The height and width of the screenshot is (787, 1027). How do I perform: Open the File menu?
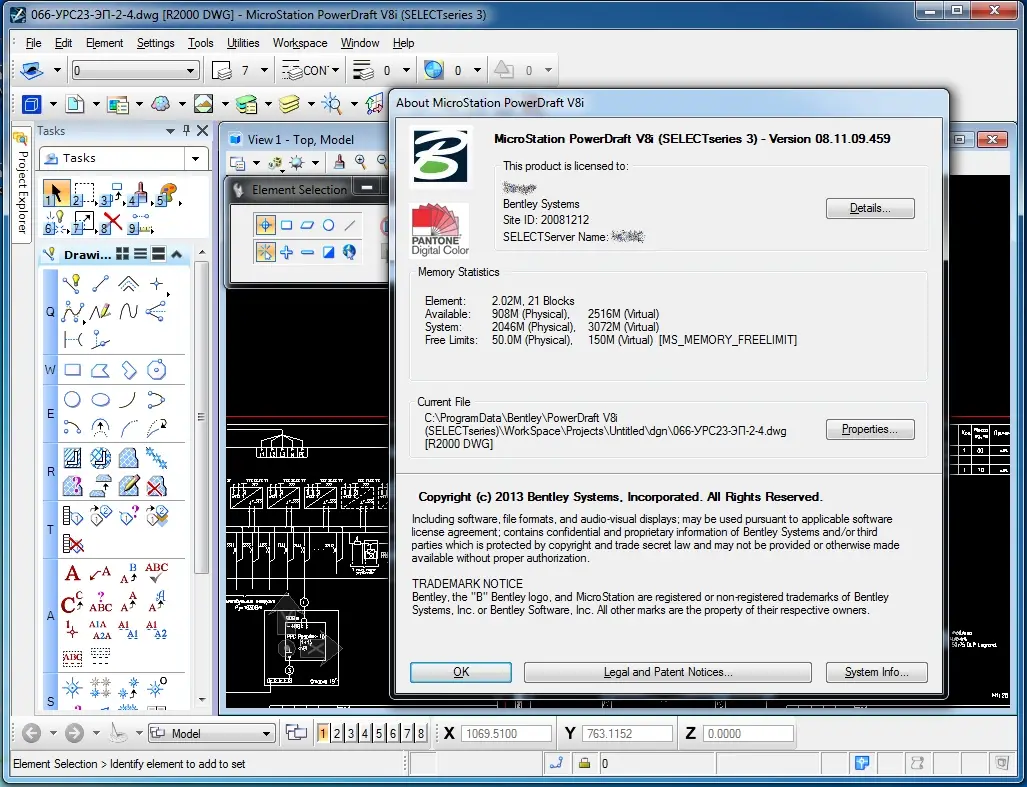(x=33, y=43)
